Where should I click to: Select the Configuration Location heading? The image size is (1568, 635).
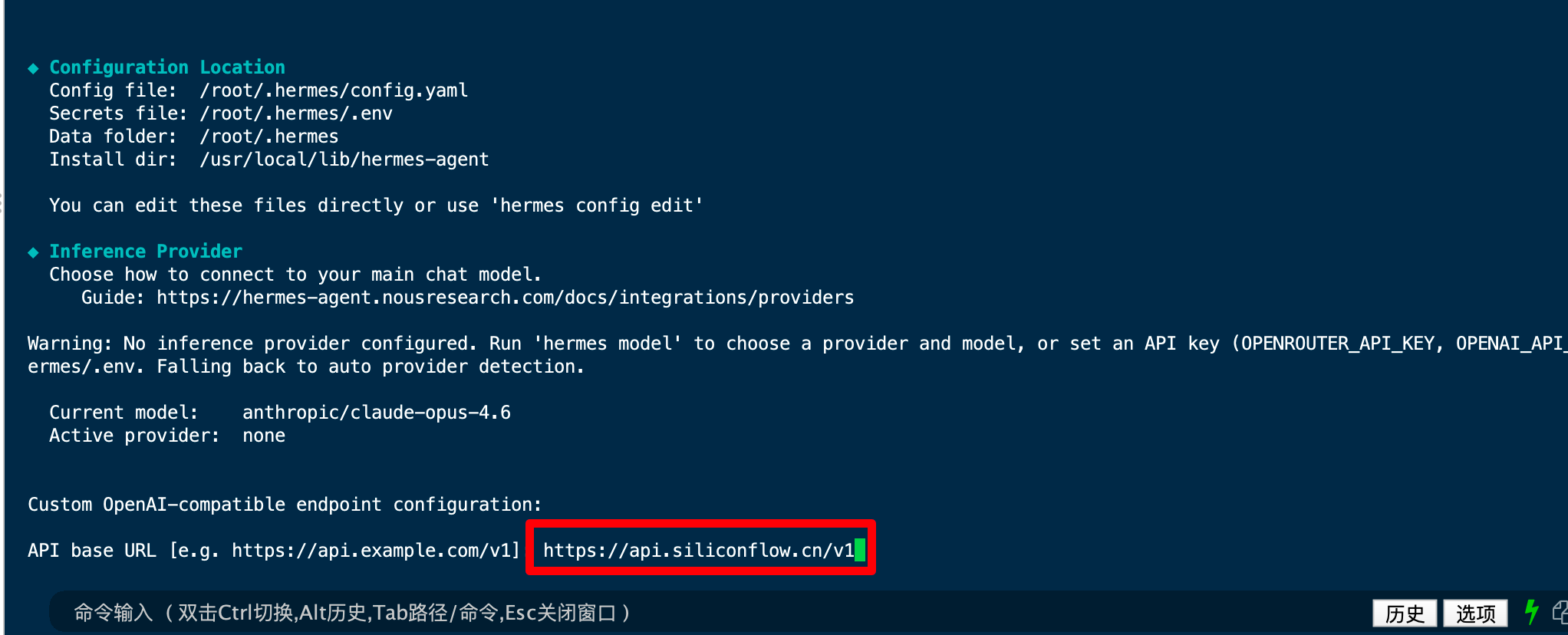click(x=167, y=67)
